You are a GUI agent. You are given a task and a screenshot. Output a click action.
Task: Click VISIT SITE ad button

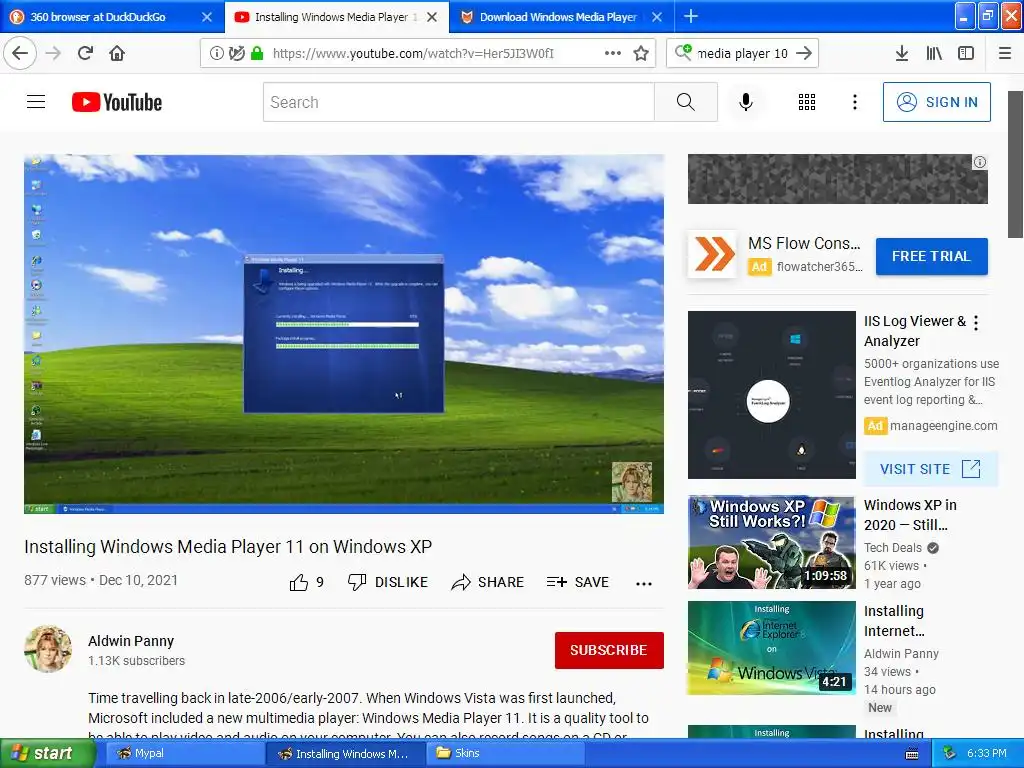click(x=931, y=469)
